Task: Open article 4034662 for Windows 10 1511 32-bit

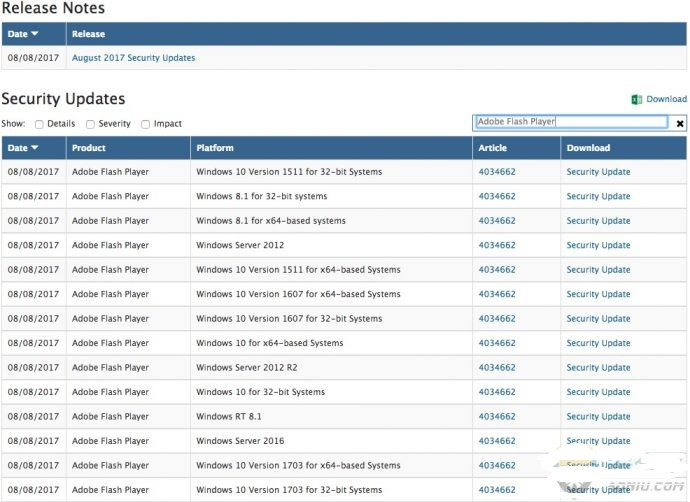Action: pos(497,172)
